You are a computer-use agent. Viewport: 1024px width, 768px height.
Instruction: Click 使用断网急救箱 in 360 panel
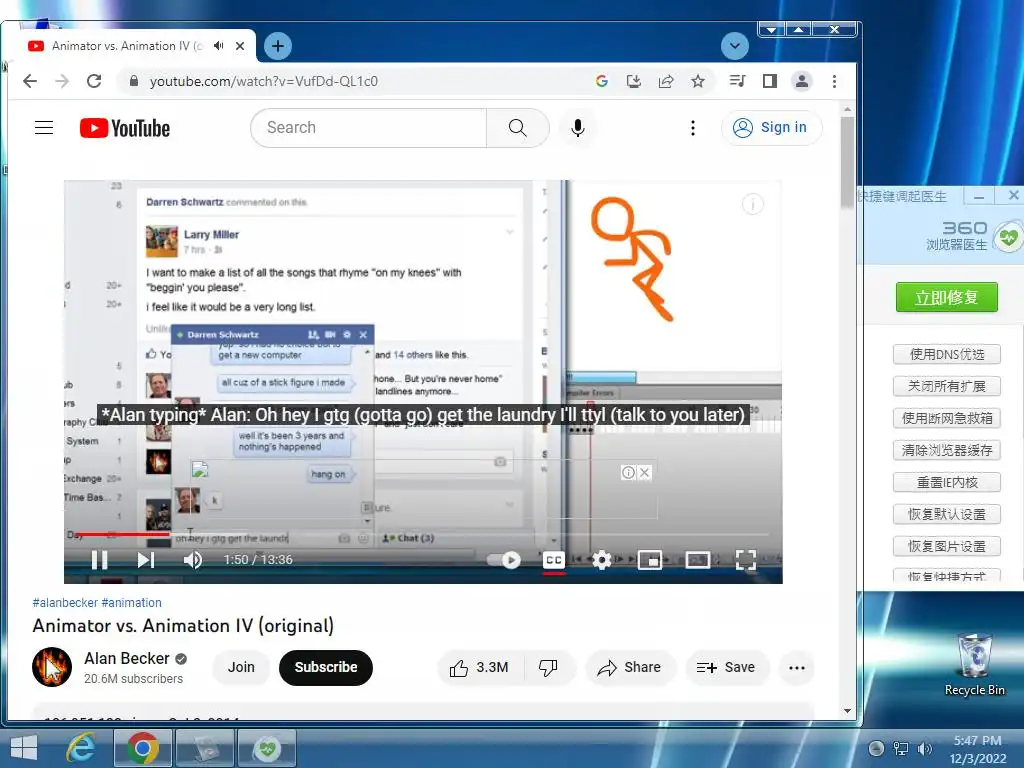pos(947,418)
